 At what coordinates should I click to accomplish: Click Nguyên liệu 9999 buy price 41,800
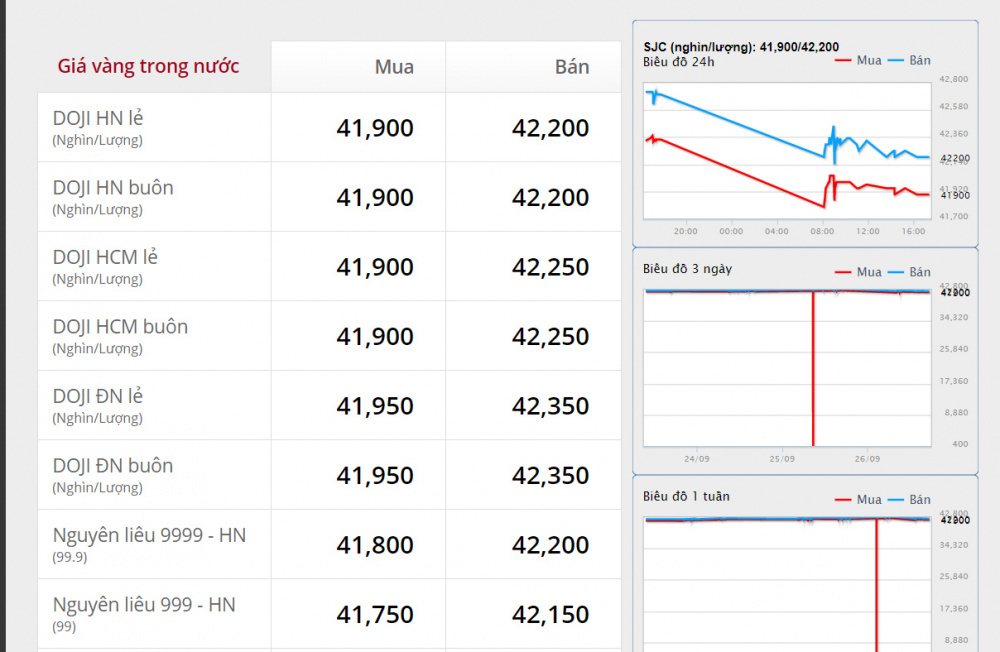375,545
